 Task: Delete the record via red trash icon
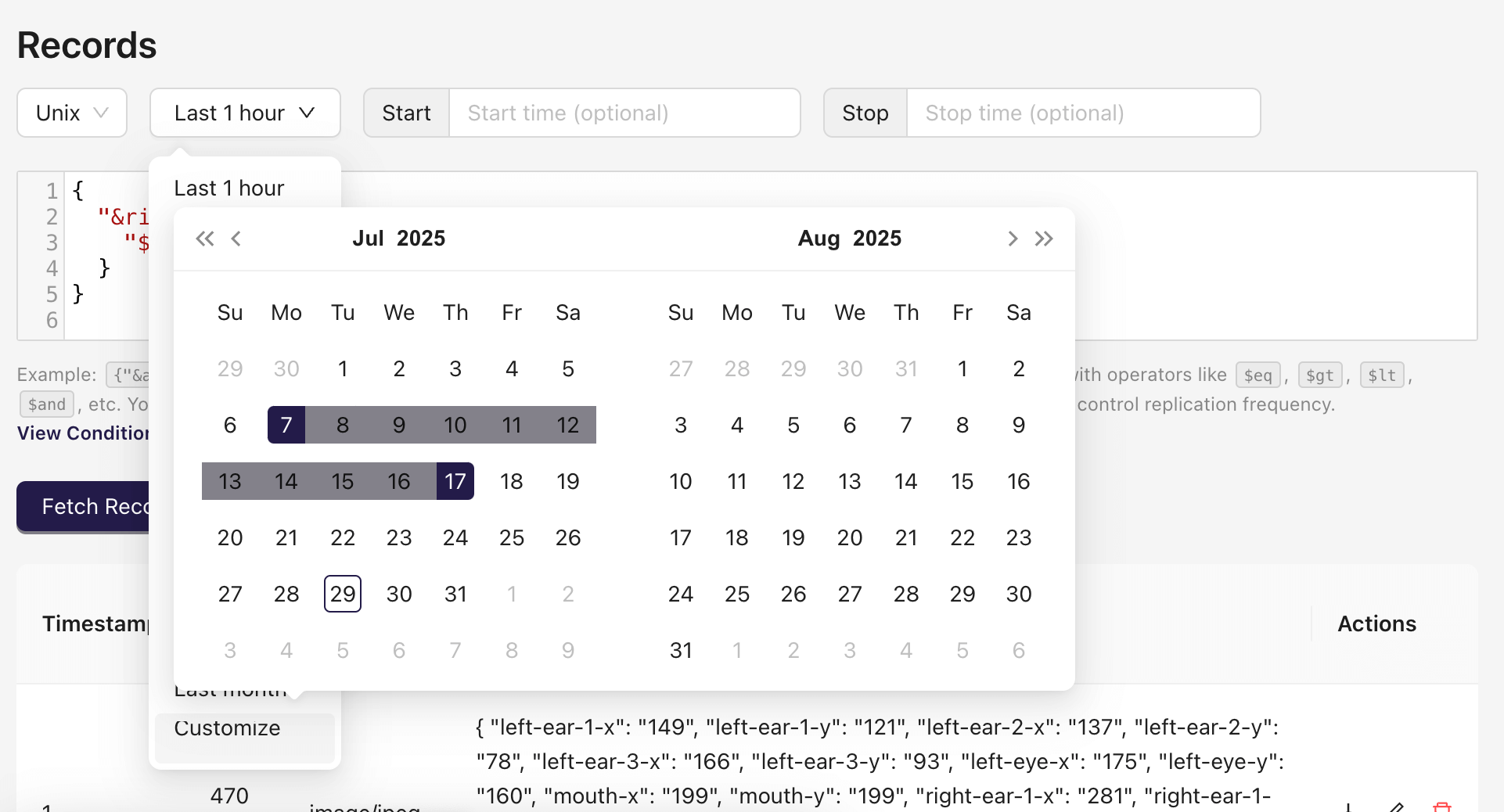pos(1442,808)
